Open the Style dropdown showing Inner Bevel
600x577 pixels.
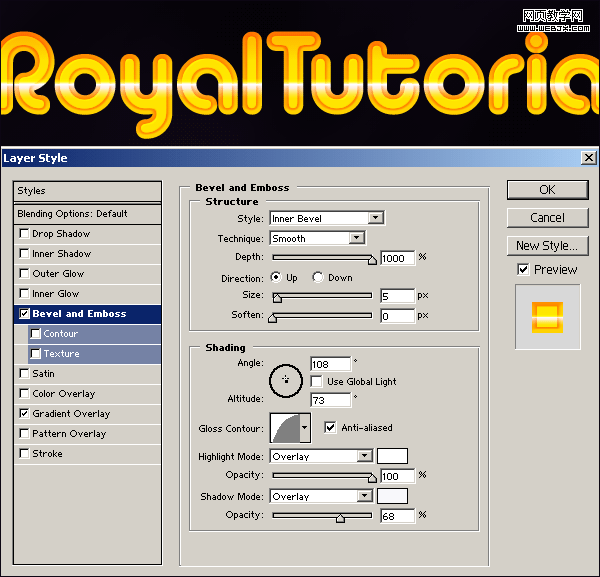pos(327,218)
